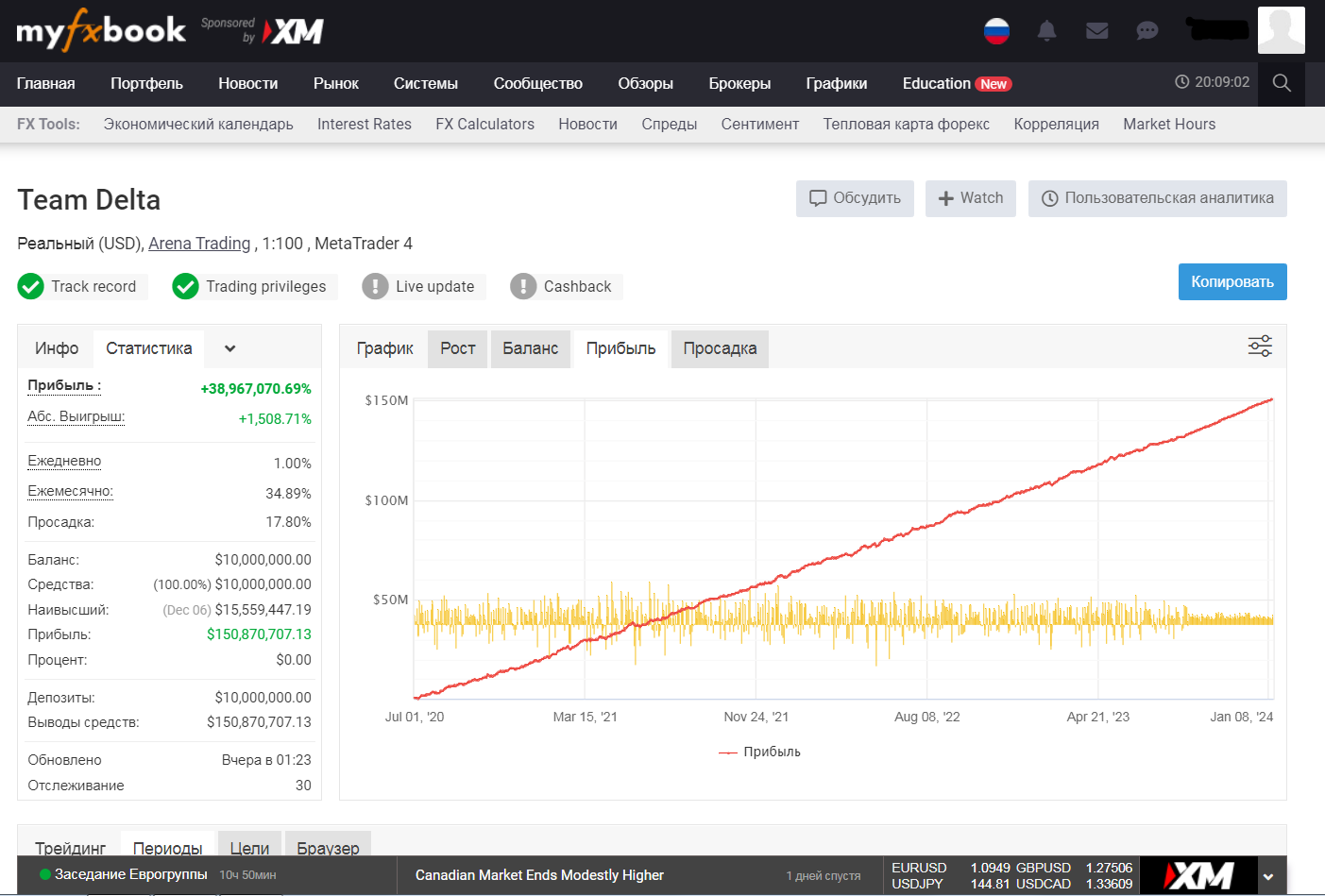This screenshot has height=896, width=1325.
Task: Open the Arena Trading broker link
Action: pyautogui.click(x=199, y=244)
